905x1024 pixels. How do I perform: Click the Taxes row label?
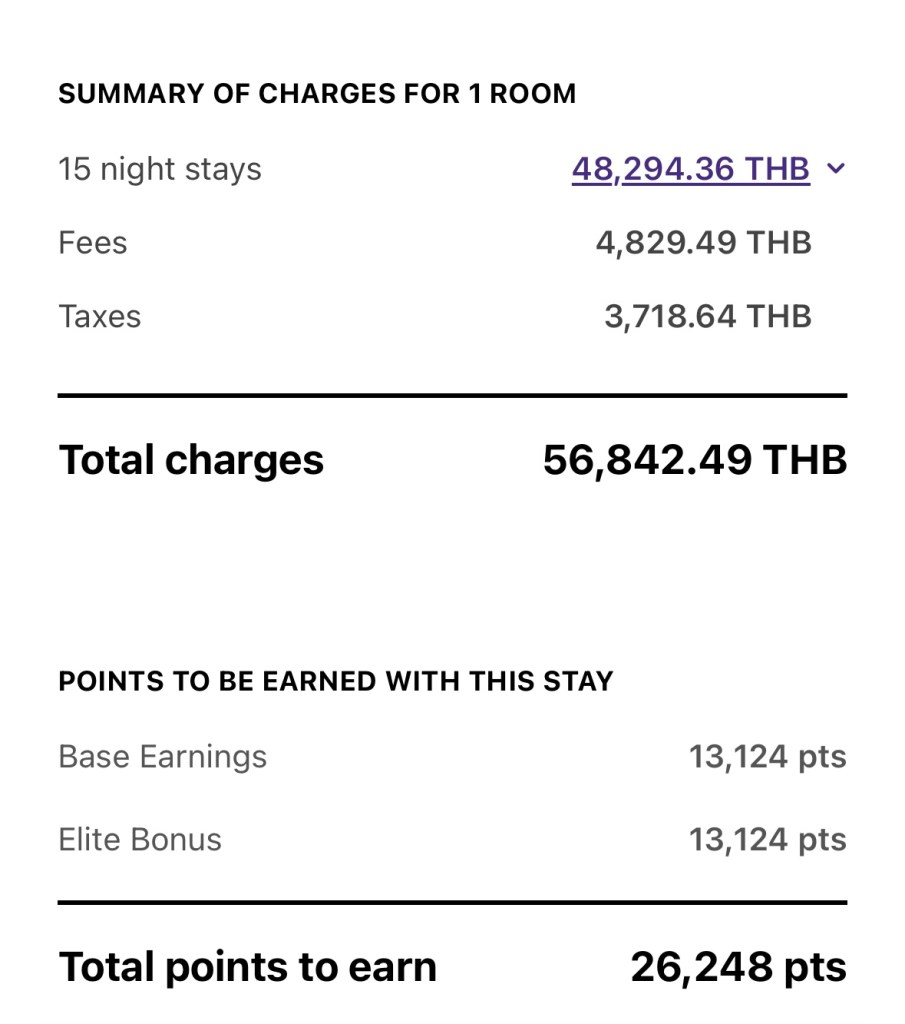(100, 317)
